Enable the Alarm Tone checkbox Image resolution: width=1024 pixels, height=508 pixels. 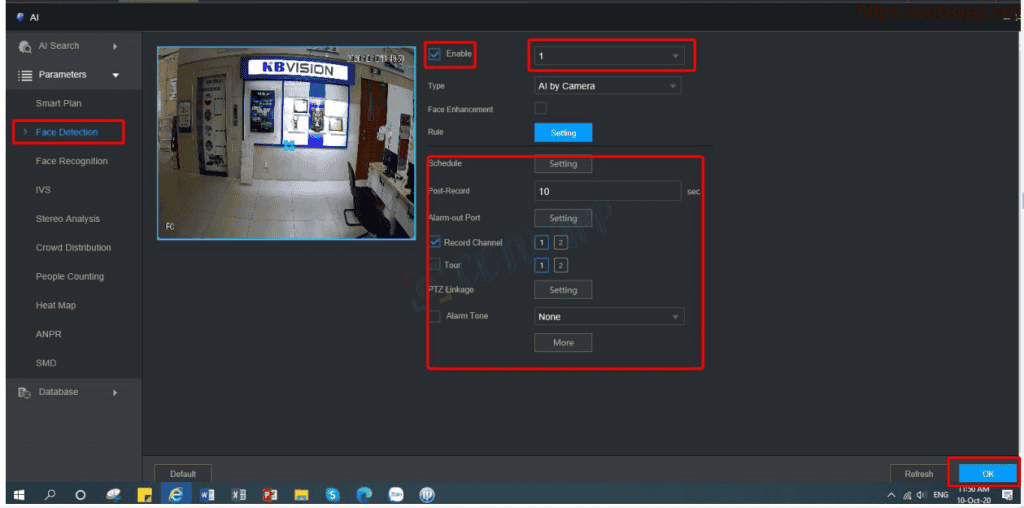434,316
